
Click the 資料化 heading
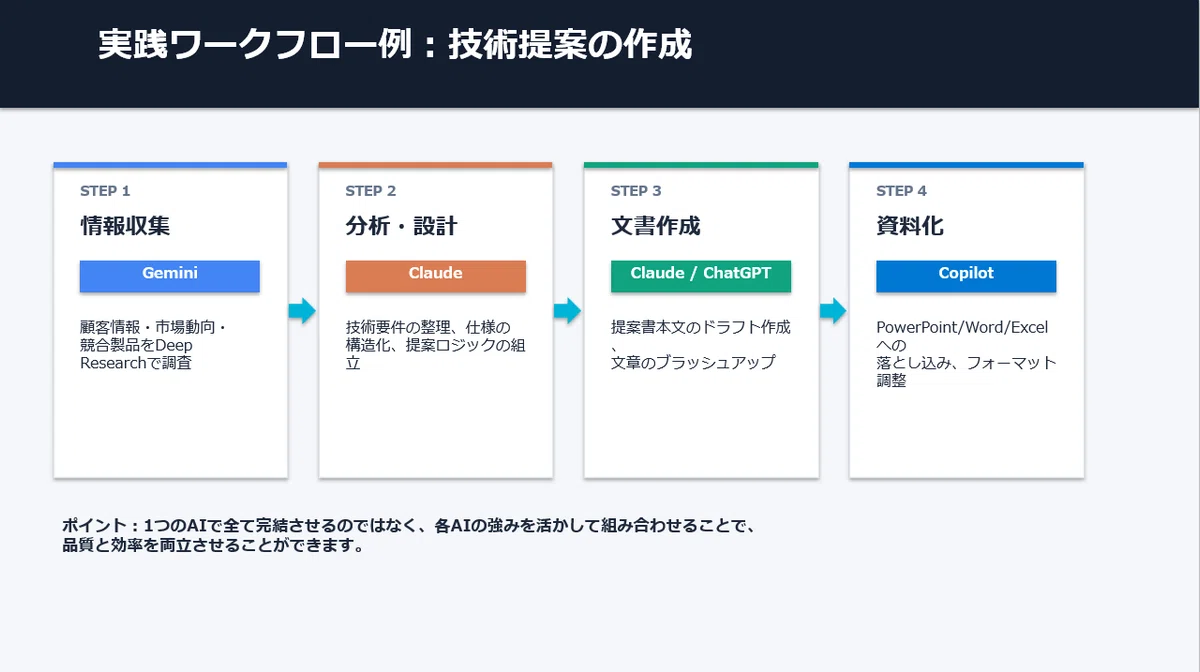[x=910, y=226]
